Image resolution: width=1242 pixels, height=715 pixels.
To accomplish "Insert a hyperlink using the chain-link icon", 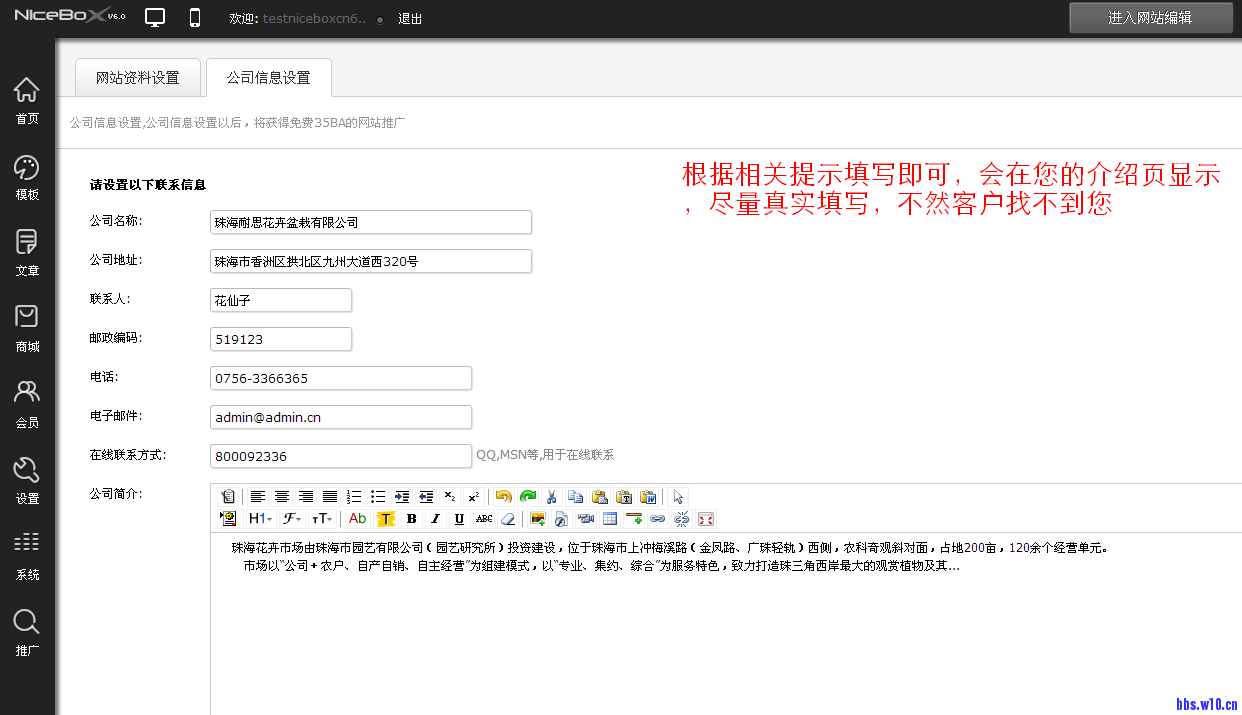I will click(657, 519).
